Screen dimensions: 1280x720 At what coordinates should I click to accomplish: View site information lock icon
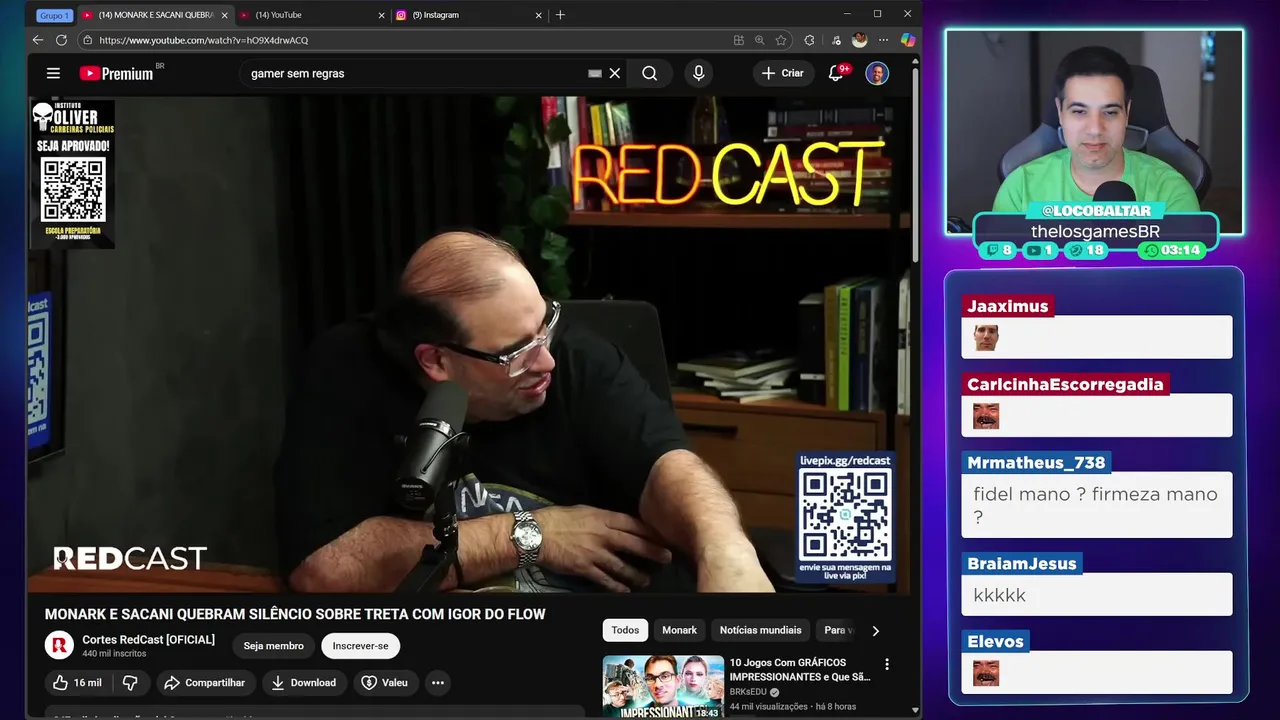[x=88, y=40]
